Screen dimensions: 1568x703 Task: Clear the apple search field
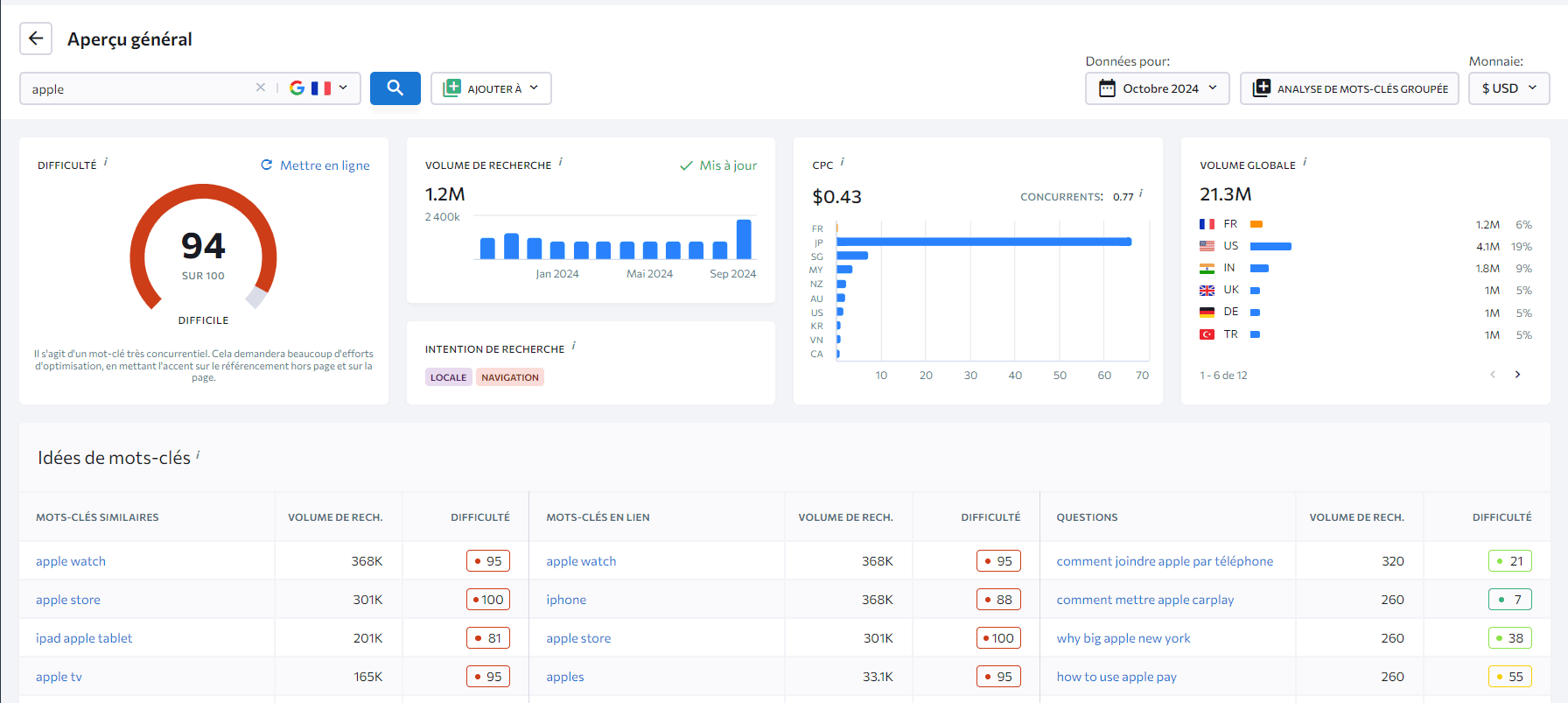coord(260,88)
